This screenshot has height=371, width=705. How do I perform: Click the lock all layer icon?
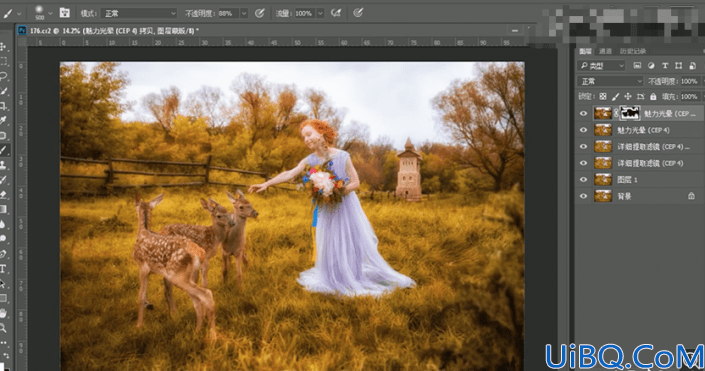(x=653, y=97)
